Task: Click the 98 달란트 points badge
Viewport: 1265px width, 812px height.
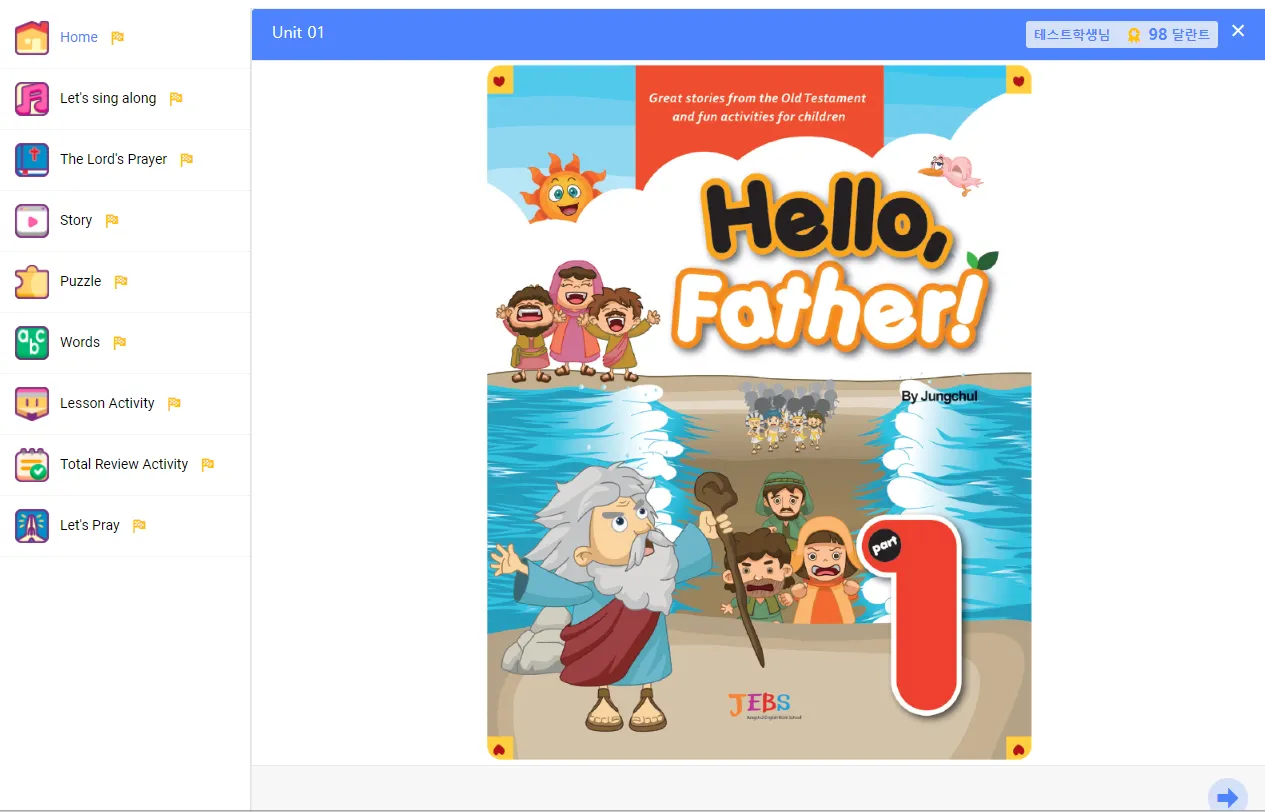Action: point(1121,34)
